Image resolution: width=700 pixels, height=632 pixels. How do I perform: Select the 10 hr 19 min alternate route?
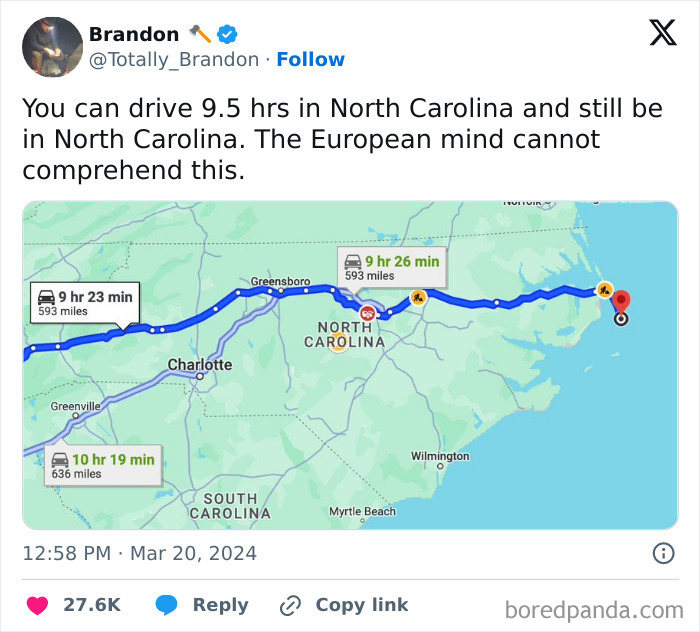[x=102, y=465]
